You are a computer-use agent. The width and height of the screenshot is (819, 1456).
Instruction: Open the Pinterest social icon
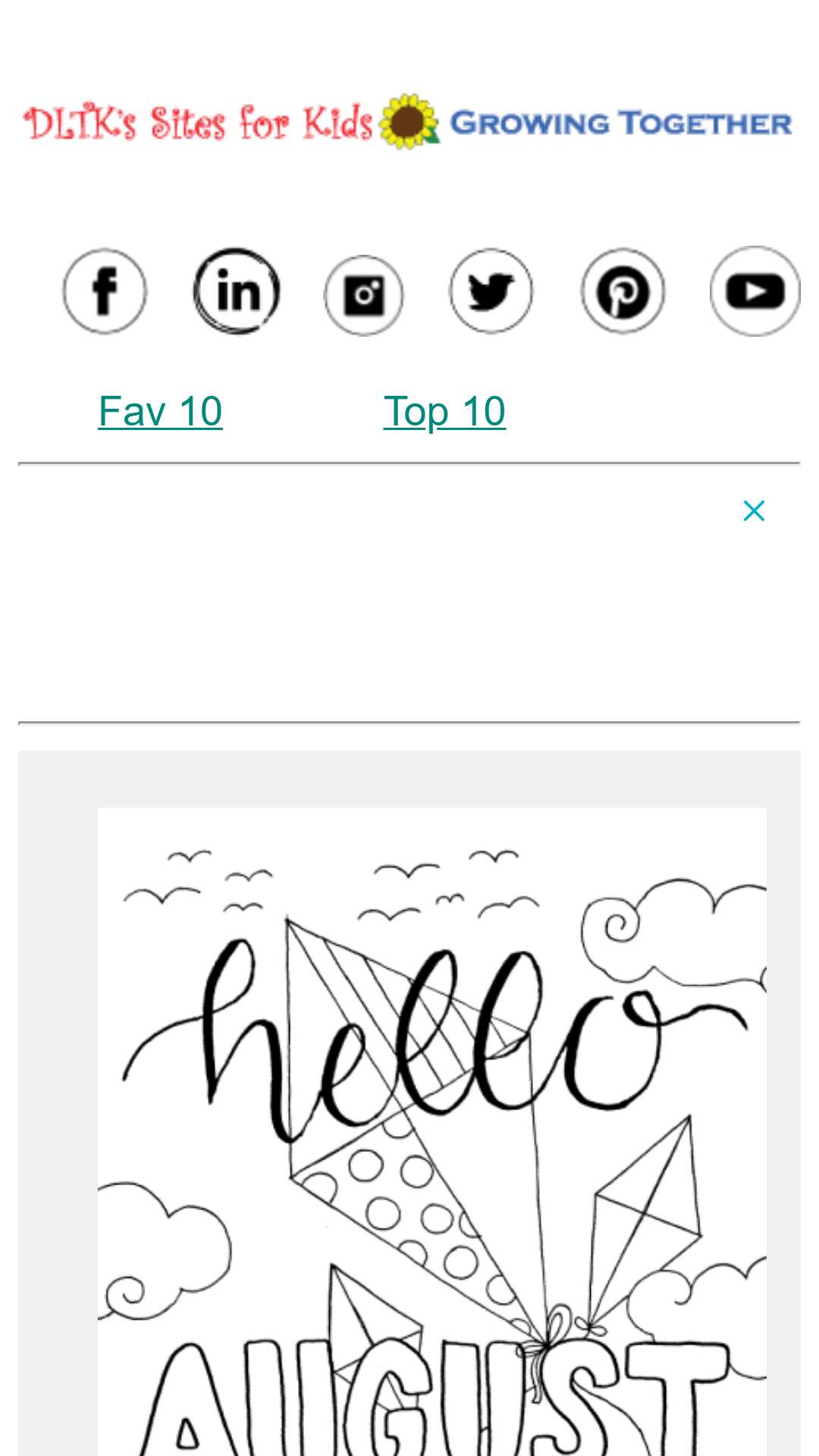623,291
